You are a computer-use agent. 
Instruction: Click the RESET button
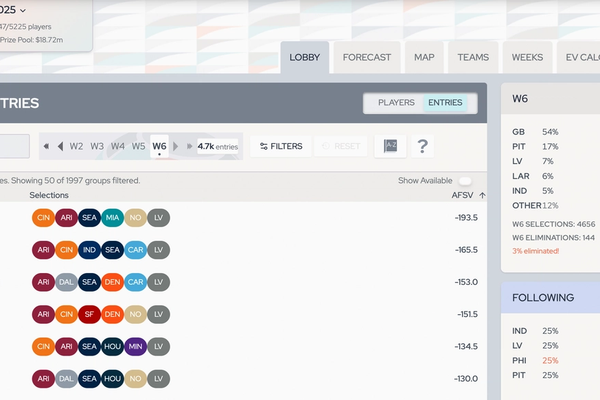[341, 146]
